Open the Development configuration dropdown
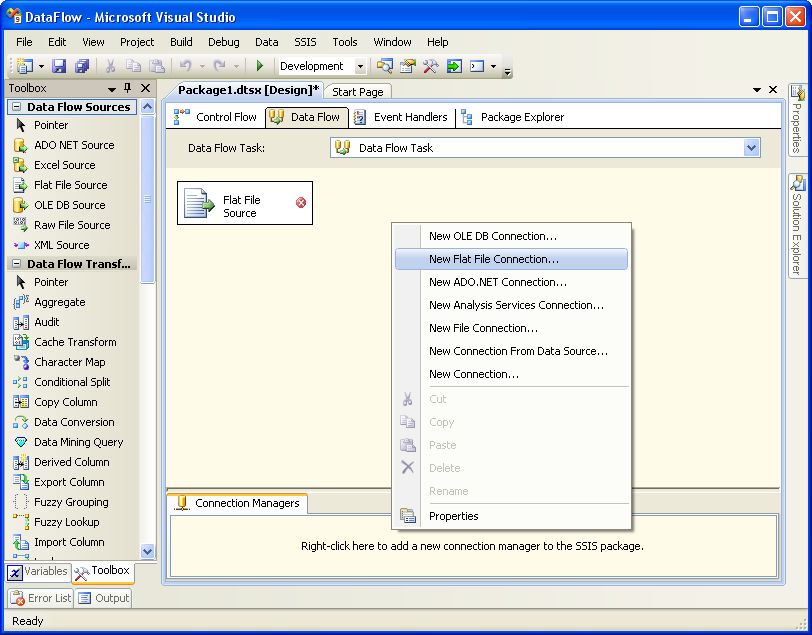 tap(360, 66)
